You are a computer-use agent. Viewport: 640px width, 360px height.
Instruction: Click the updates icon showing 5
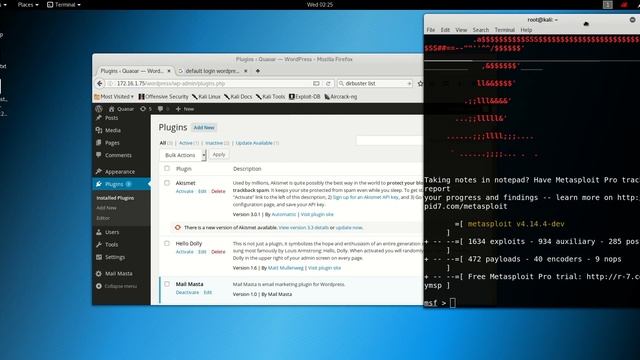click(146, 109)
